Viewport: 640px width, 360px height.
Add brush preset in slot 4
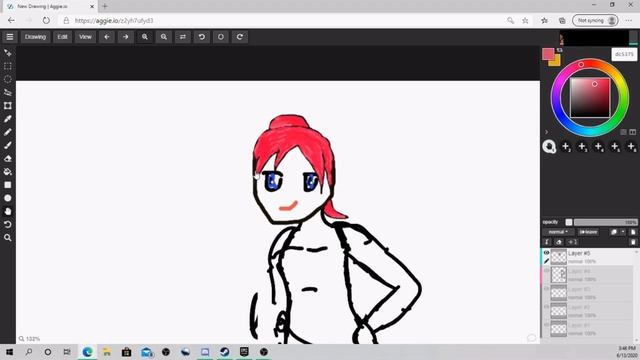pos(598,146)
